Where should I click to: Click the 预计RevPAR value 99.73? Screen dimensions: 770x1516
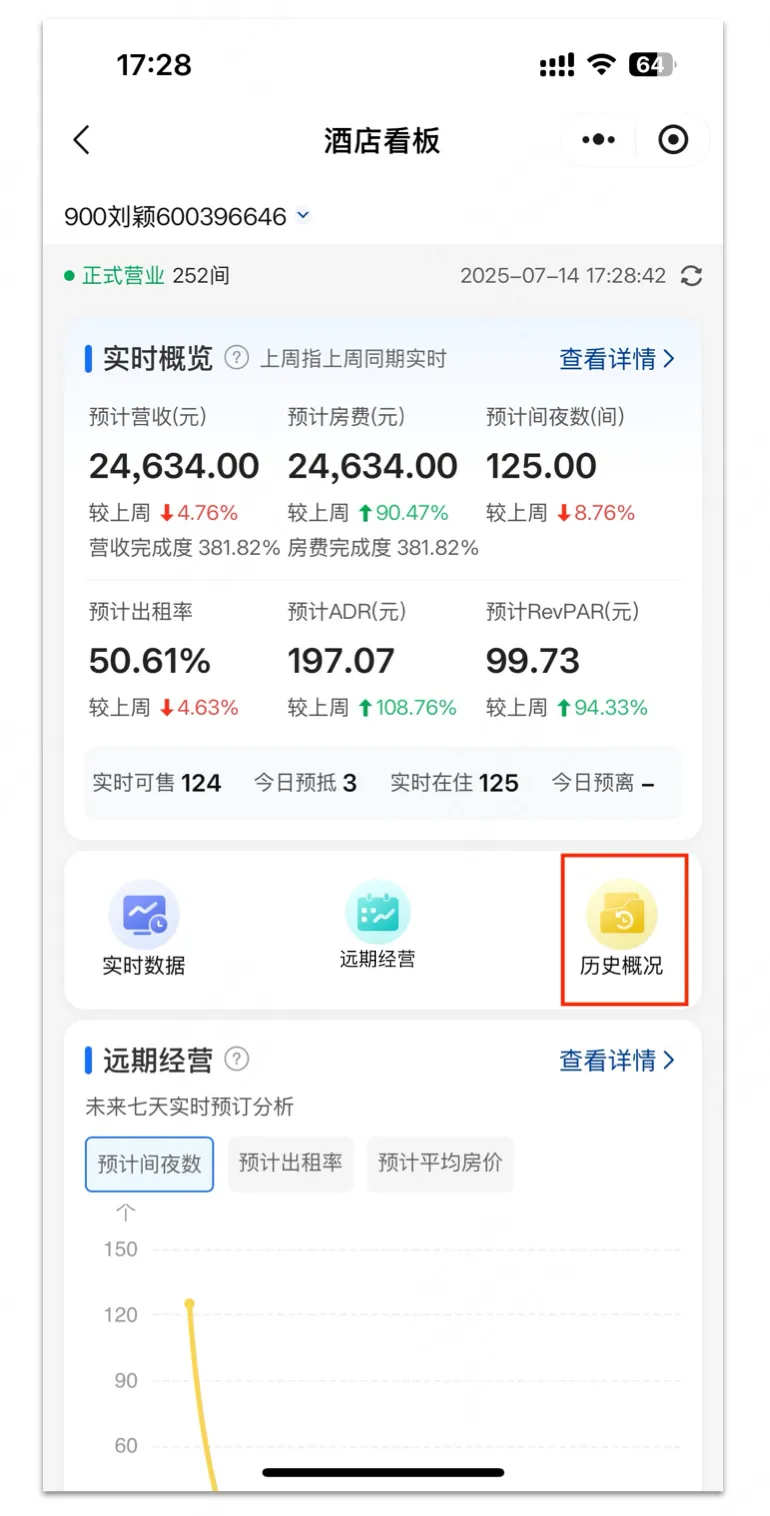click(x=533, y=661)
